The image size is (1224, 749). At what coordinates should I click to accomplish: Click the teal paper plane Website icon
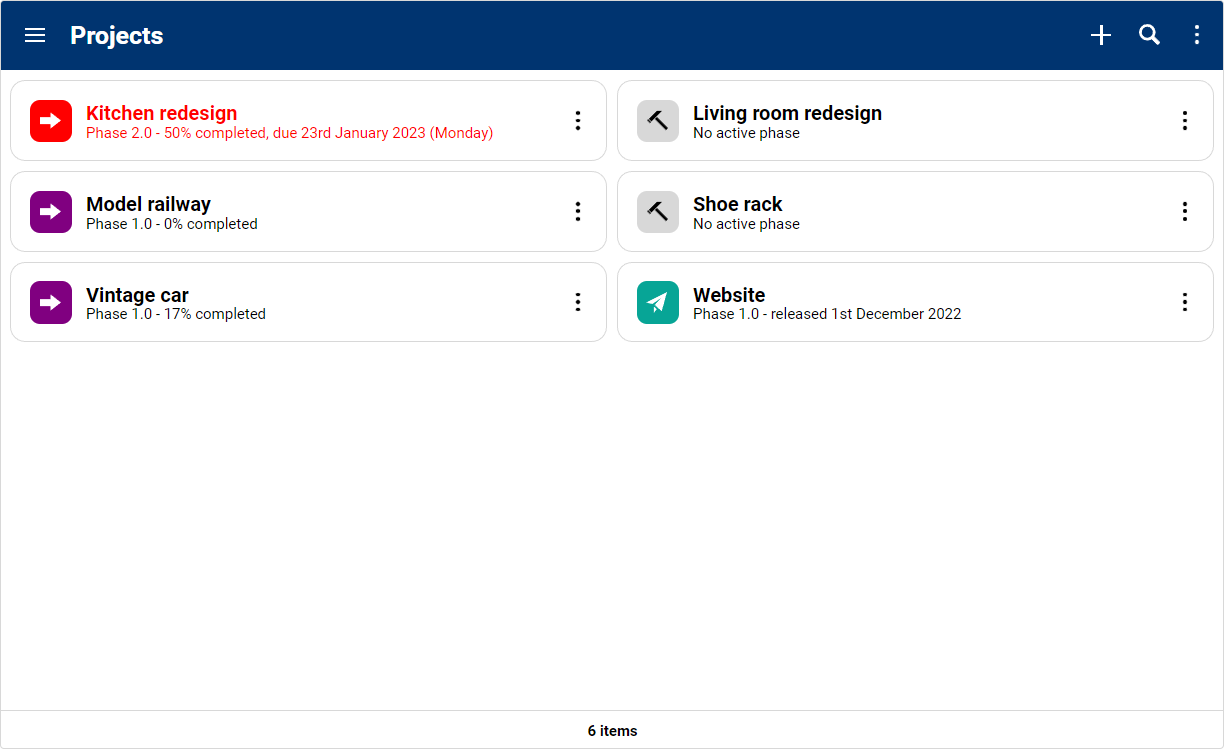pyautogui.click(x=658, y=303)
